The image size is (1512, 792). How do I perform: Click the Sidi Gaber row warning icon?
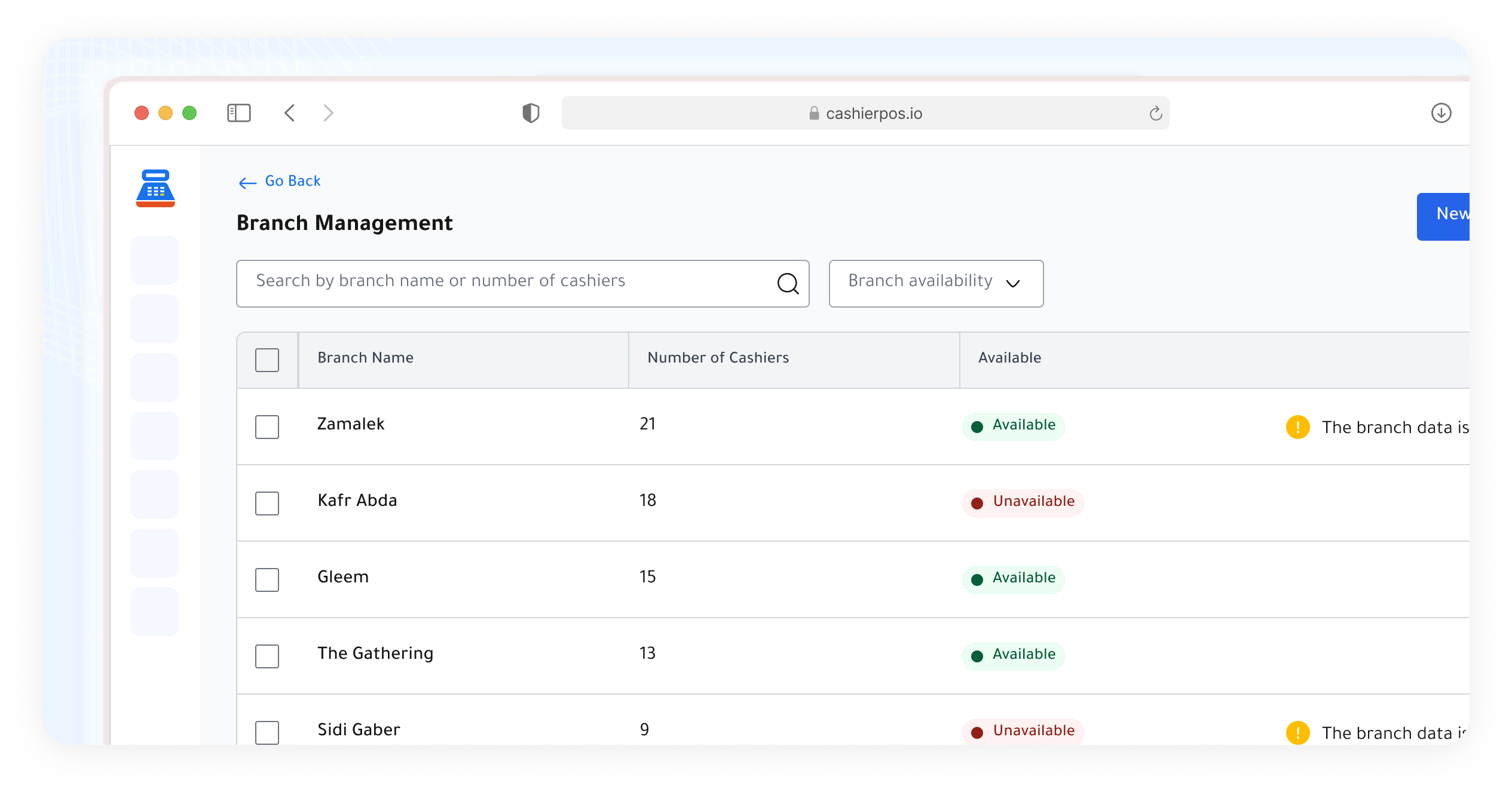pos(1297,733)
